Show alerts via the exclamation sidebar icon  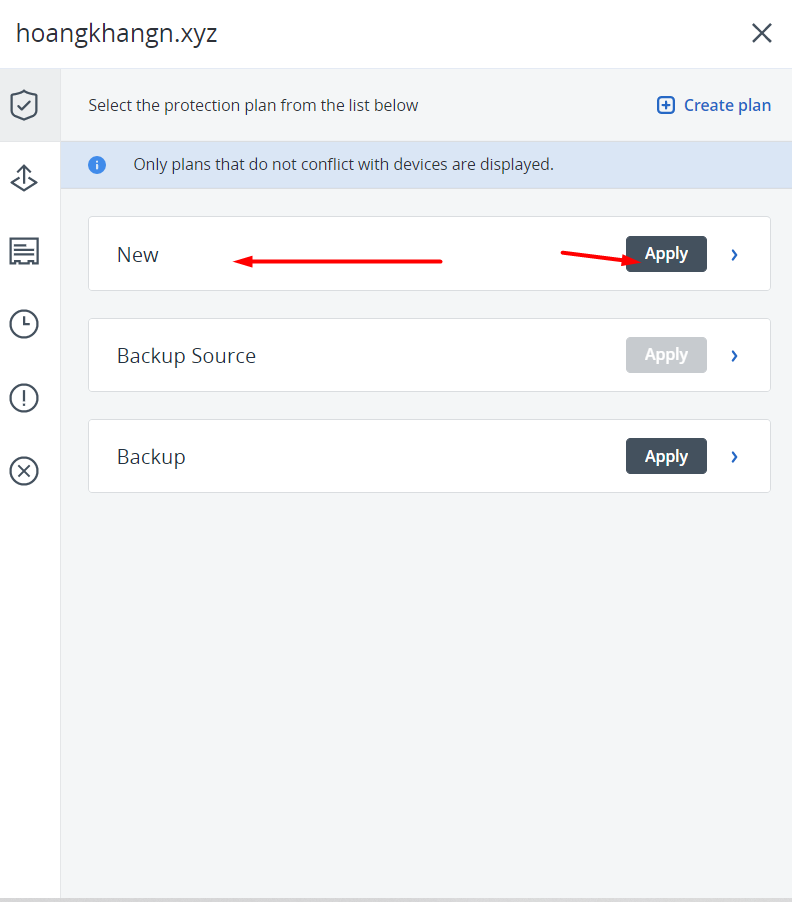tap(24, 398)
